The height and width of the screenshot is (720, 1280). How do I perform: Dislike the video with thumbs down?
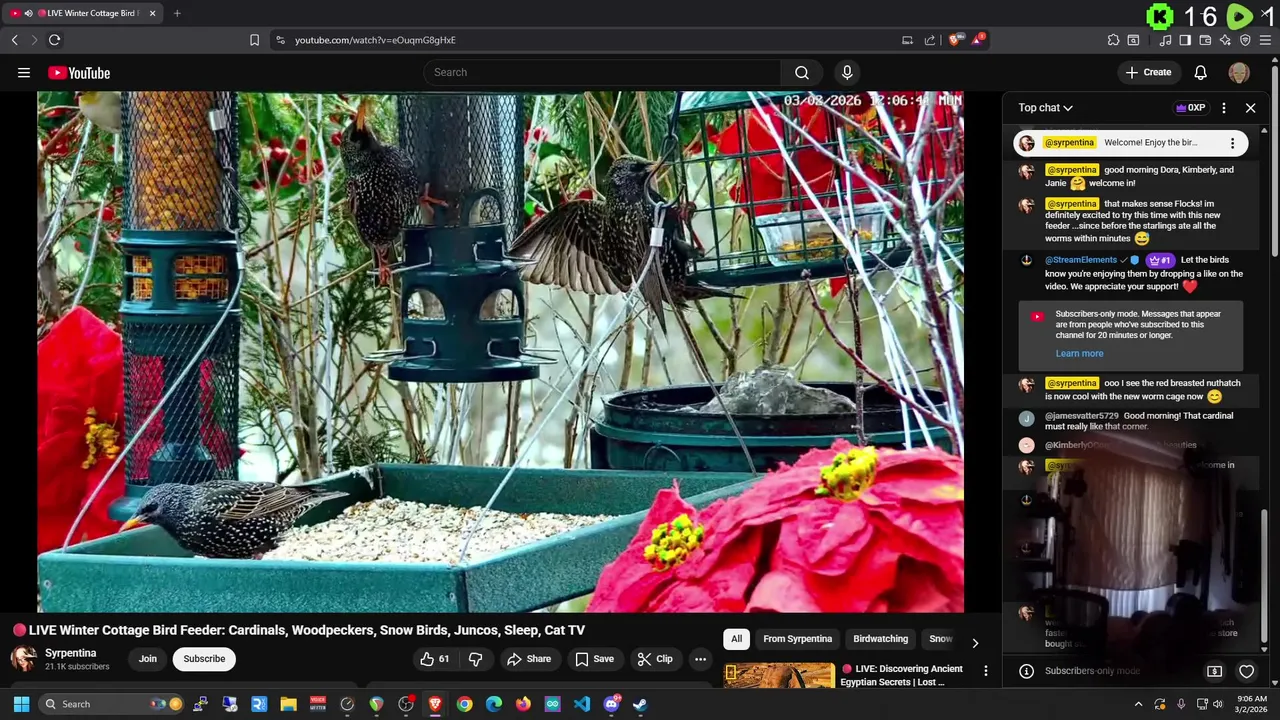pos(476,659)
